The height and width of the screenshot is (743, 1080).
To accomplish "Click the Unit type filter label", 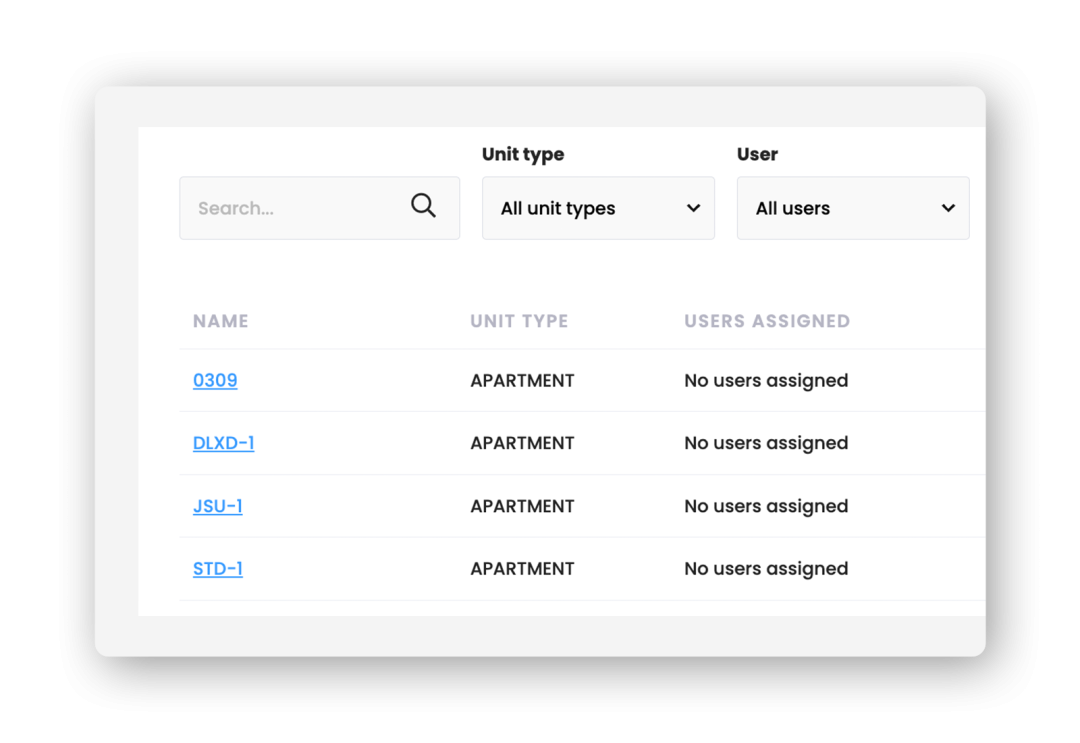I will [x=523, y=154].
